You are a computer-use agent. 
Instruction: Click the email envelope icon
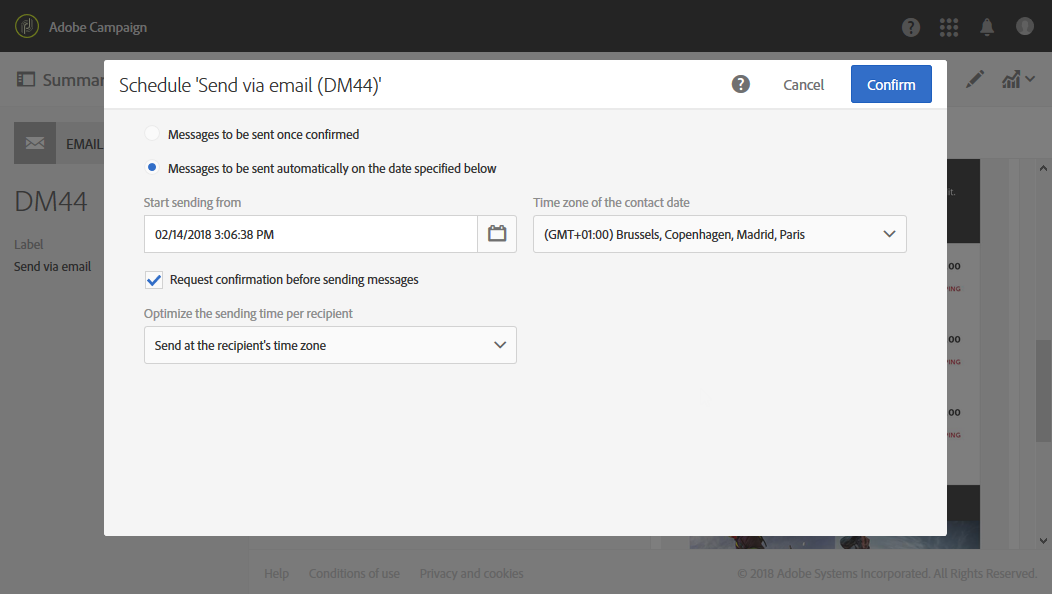pos(35,143)
